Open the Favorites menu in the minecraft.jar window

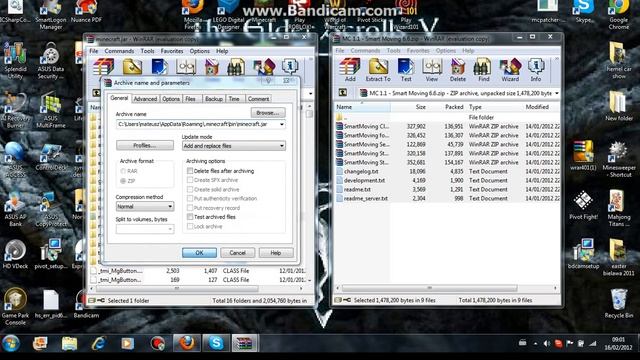[172, 51]
